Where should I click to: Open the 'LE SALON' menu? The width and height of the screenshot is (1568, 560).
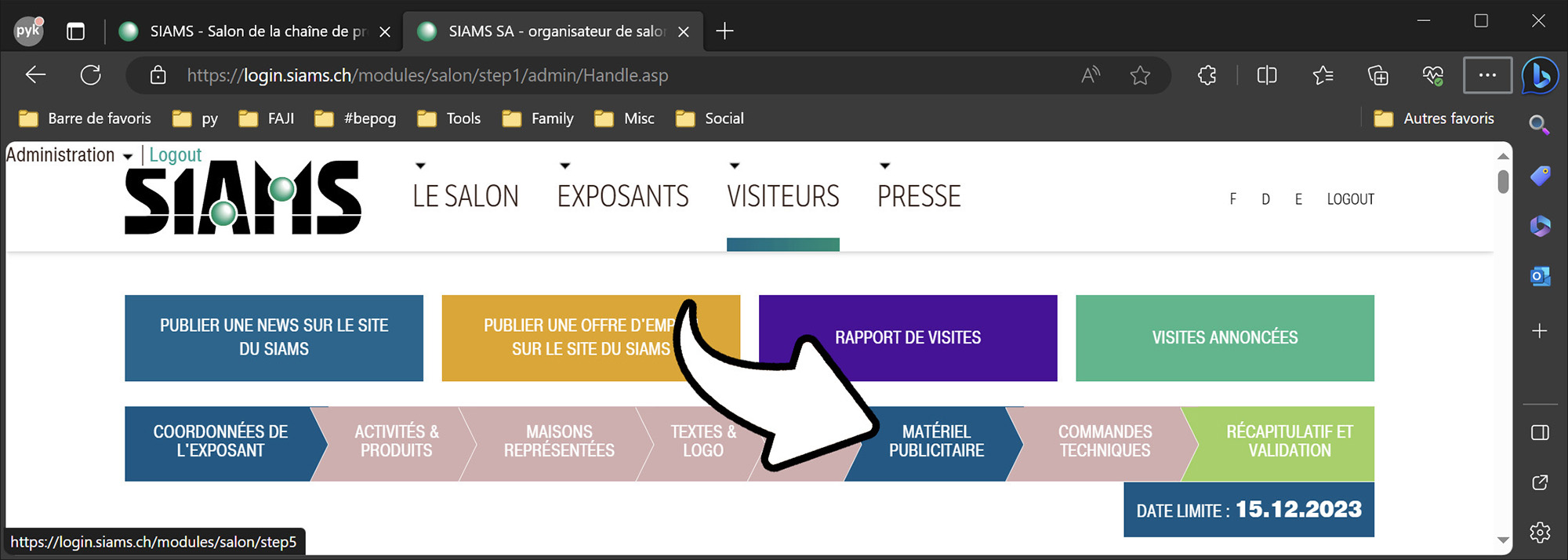coord(466,196)
